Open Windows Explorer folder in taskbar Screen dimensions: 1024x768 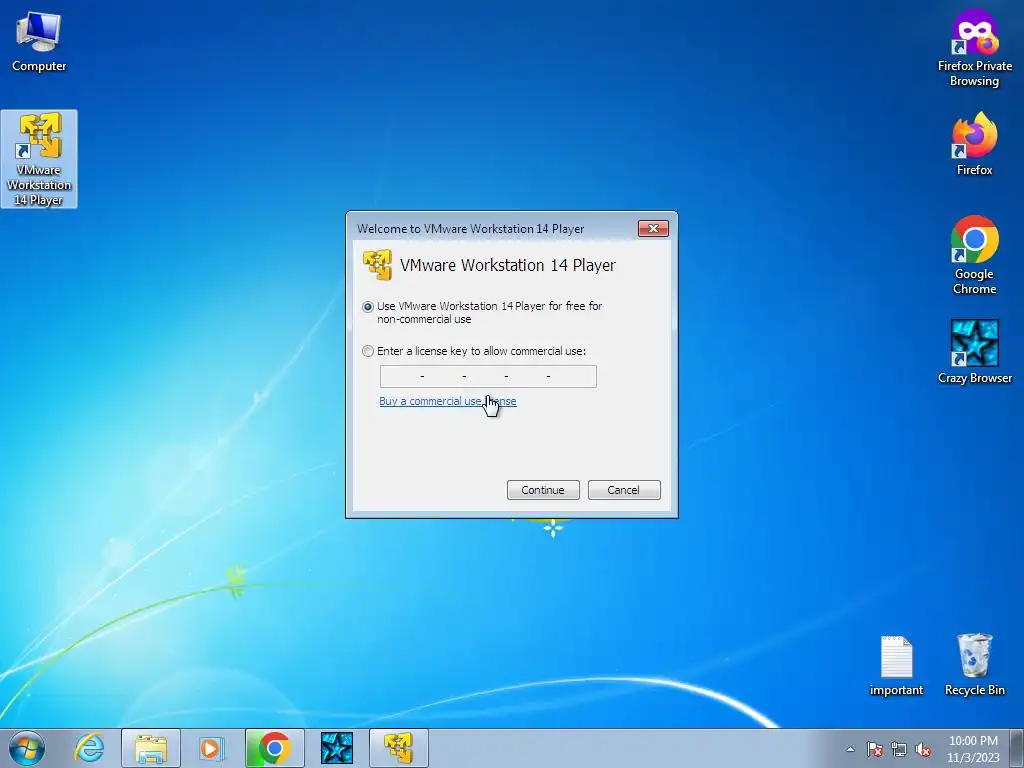pos(151,748)
